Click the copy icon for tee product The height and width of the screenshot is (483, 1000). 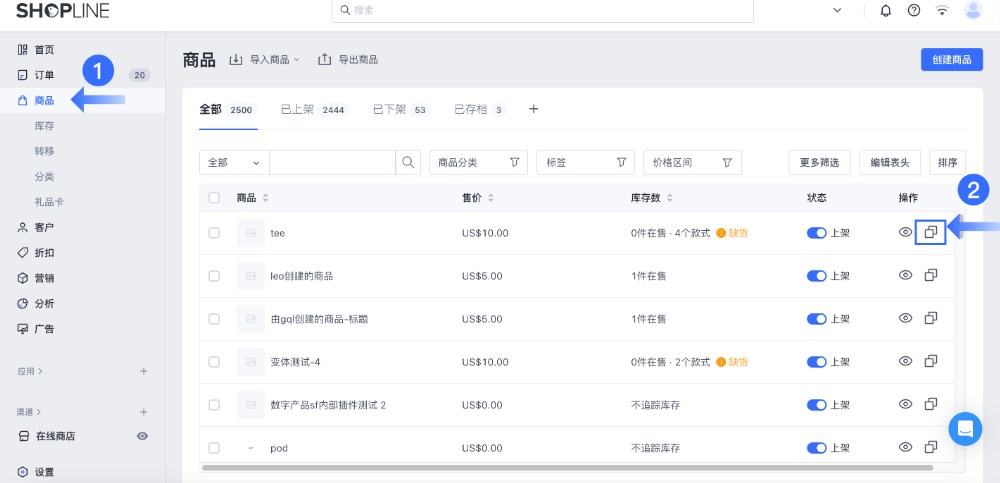coord(930,232)
